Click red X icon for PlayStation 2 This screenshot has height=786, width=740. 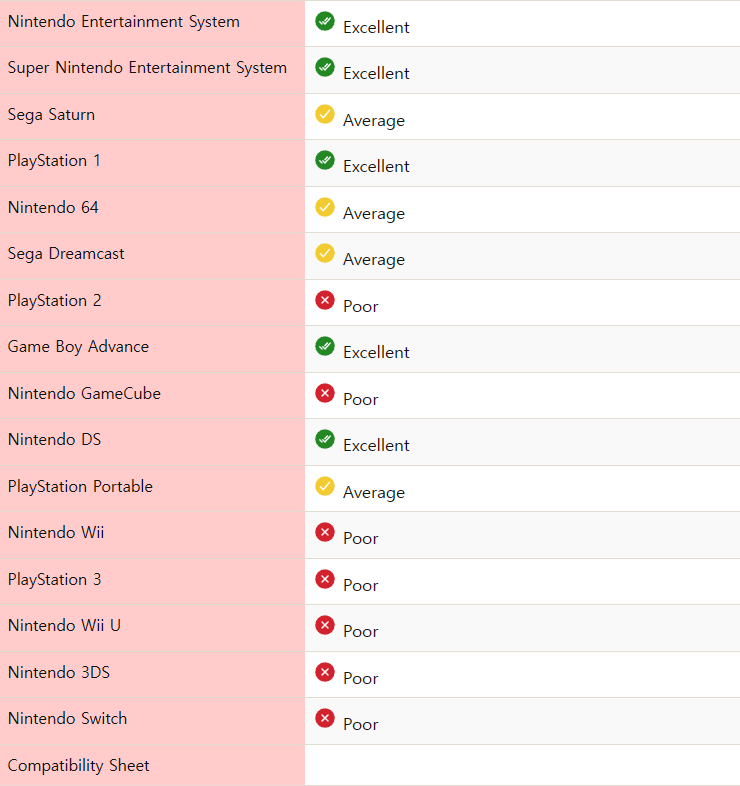coord(325,300)
